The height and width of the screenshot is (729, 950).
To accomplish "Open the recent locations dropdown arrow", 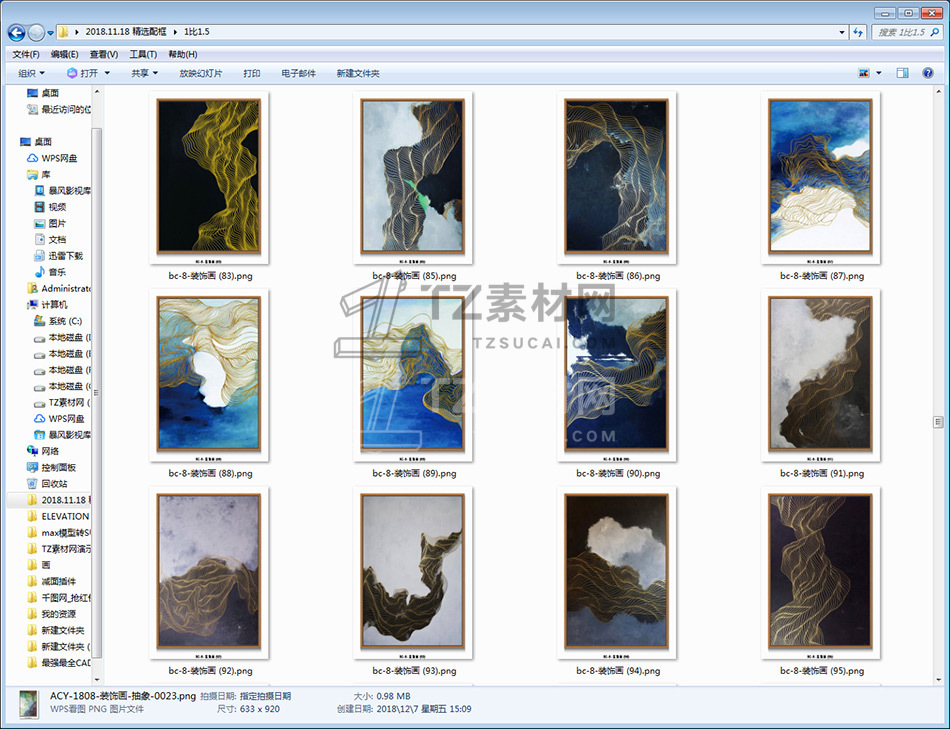I will (50, 33).
